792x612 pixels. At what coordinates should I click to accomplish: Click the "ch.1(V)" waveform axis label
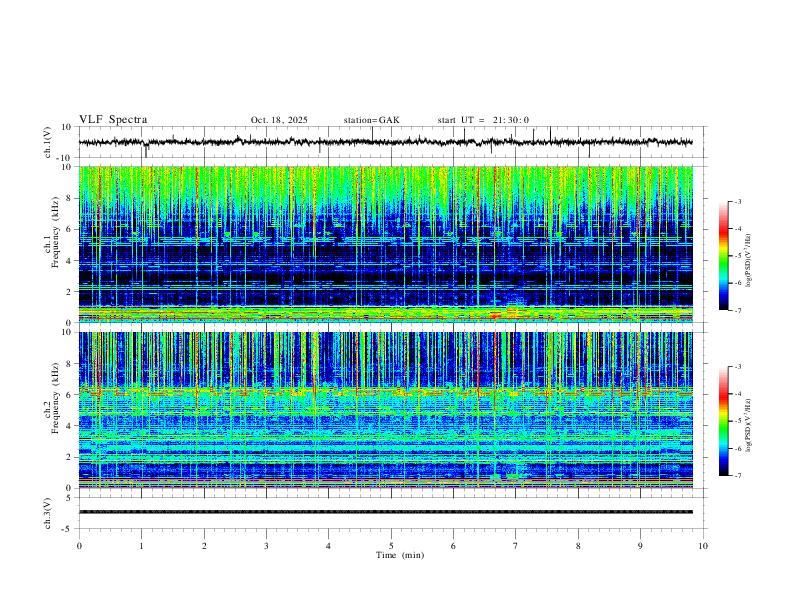[x=48, y=142]
